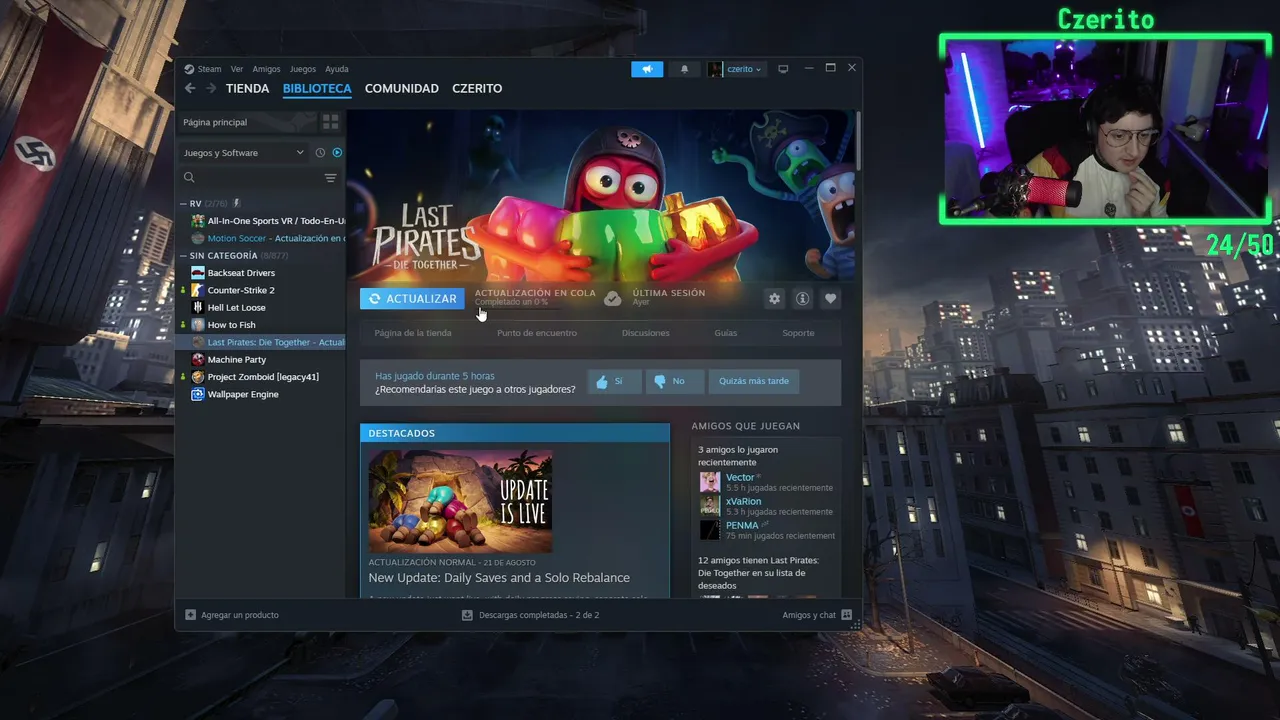The height and width of the screenshot is (720, 1280).
Task: Open advanced filter options icon
Action: (330, 178)
